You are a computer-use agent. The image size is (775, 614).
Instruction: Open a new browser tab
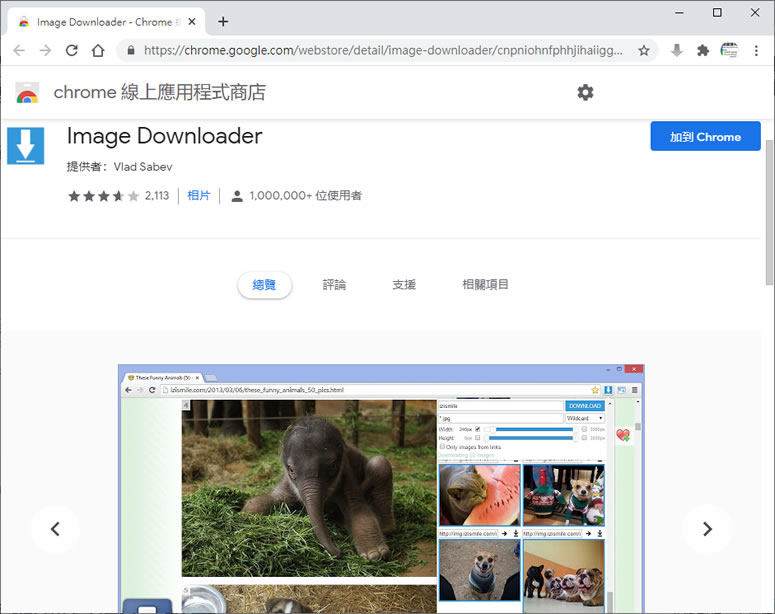pyautogui.click(x=223, y=22)
